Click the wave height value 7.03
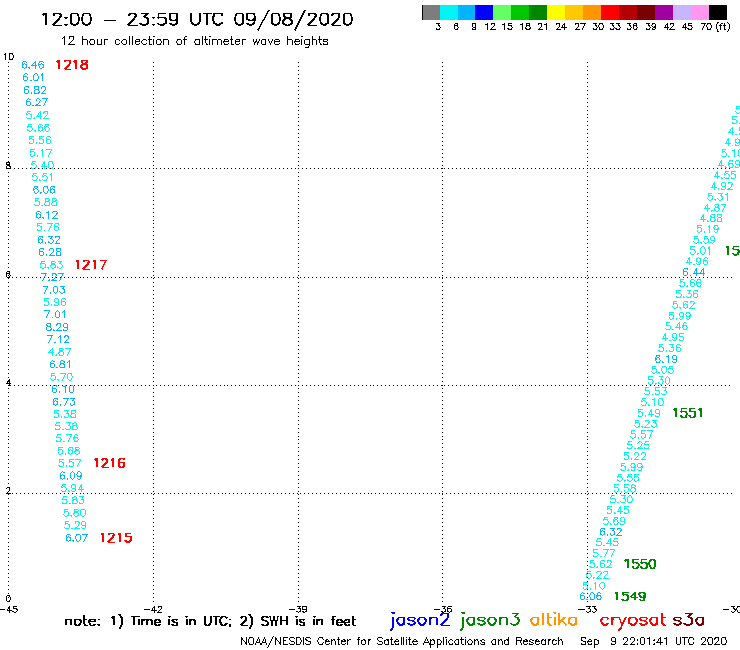740x650 pixels. point(54,290)
